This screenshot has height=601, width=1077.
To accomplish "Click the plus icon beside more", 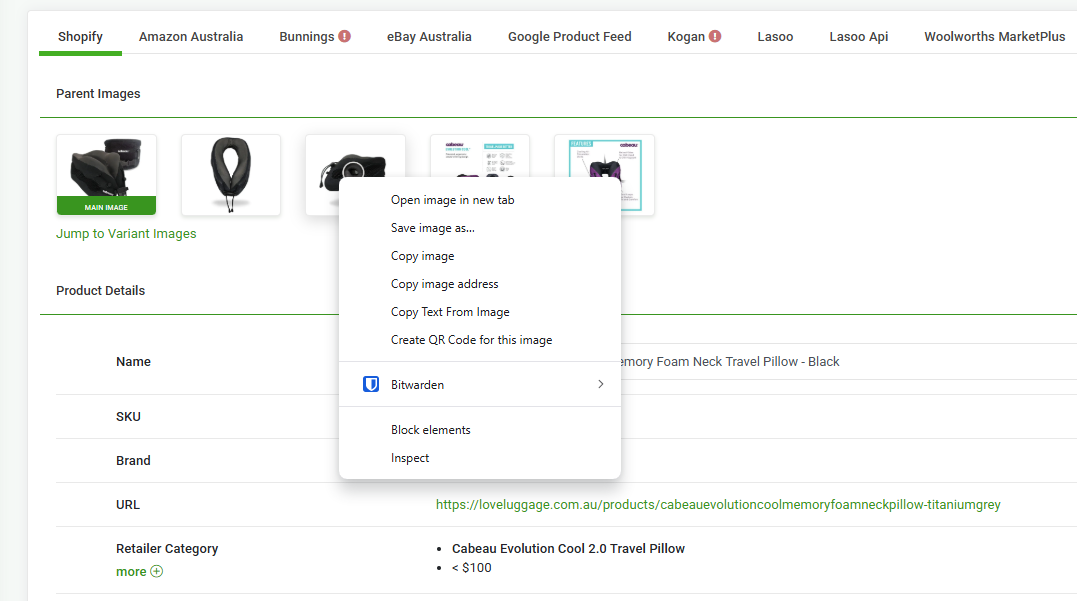I will click(157, 571).
